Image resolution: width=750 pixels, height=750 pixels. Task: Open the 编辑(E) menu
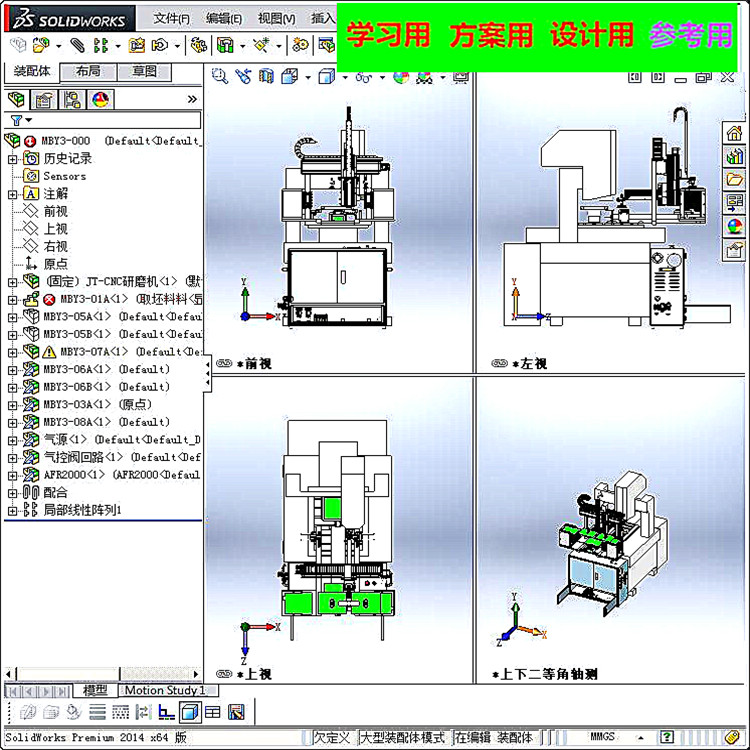click(x=224, y=19)
